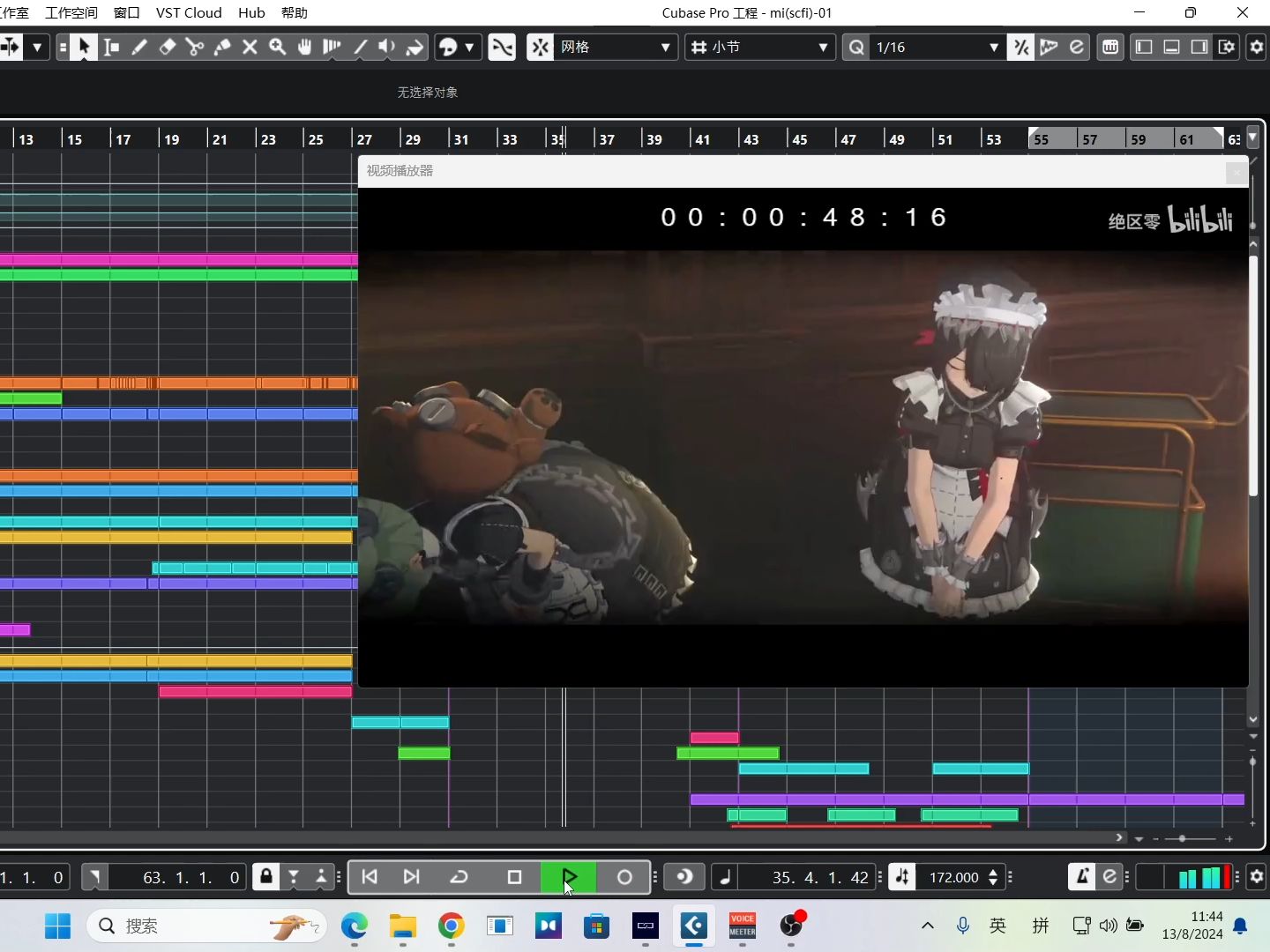
Task: Go to previous marker in transport
Action: point(370,877)
